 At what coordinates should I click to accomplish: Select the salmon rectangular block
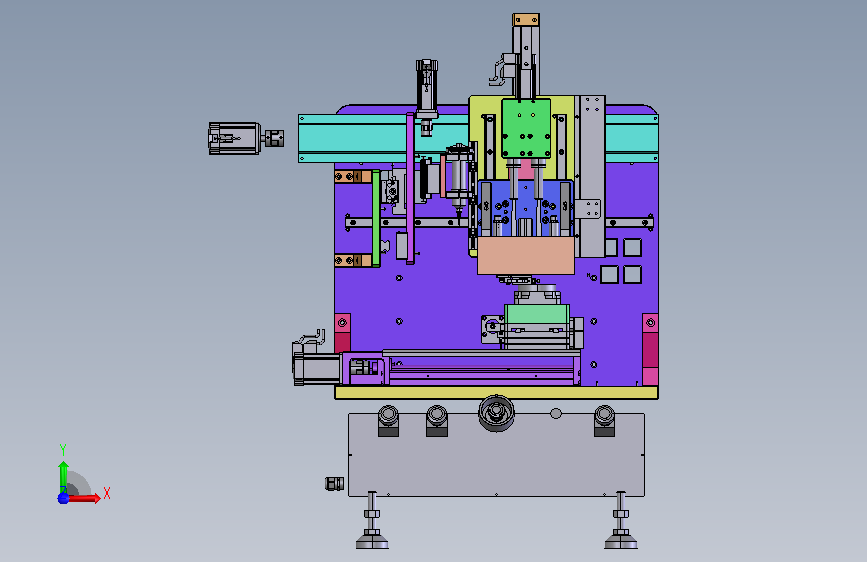tap(525, 256)
